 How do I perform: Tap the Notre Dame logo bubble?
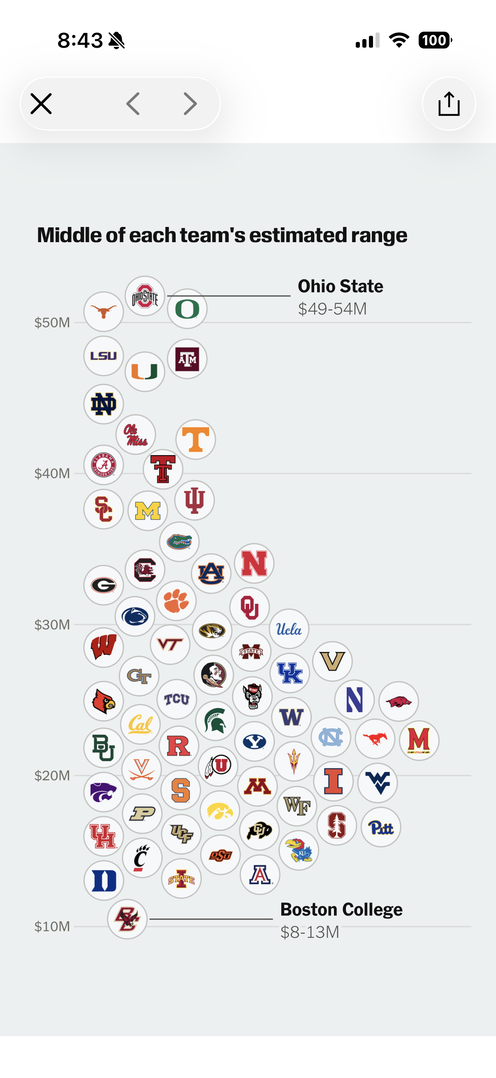(x=104, y=404)
